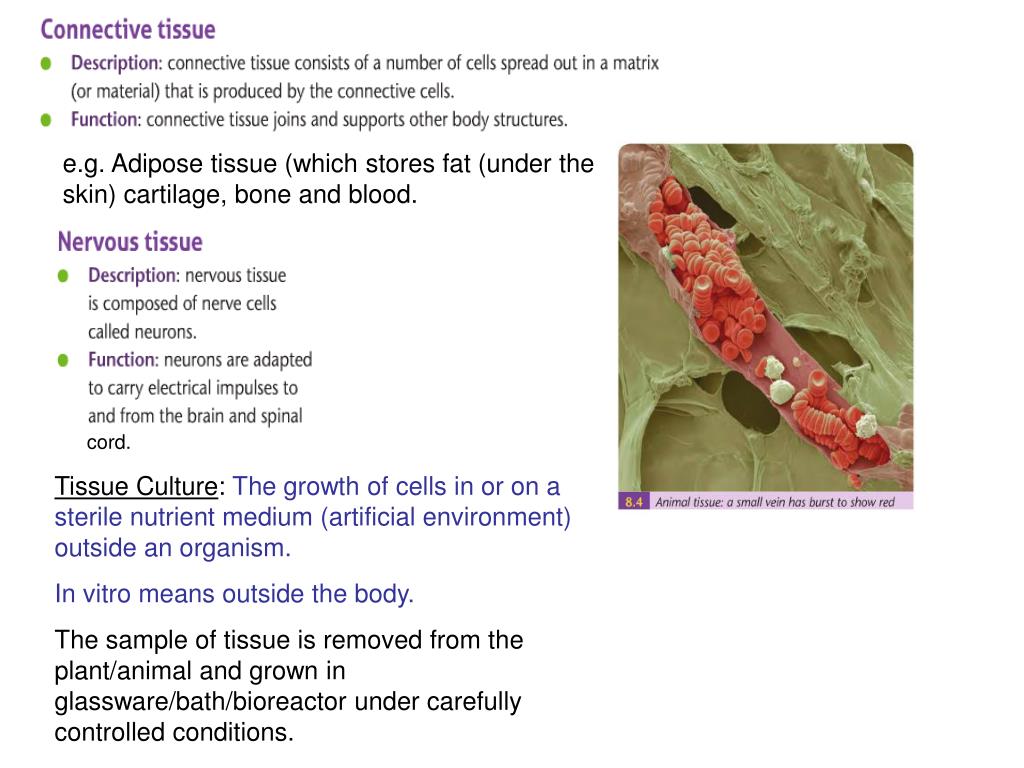Click the green bullet beside nervous Function
Image resolution: width=1024 pixels, height=768 pixels.
click(63, 360)
